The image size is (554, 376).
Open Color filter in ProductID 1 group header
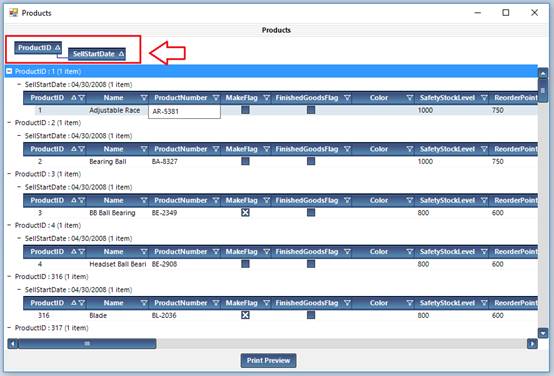click(409, 98)
